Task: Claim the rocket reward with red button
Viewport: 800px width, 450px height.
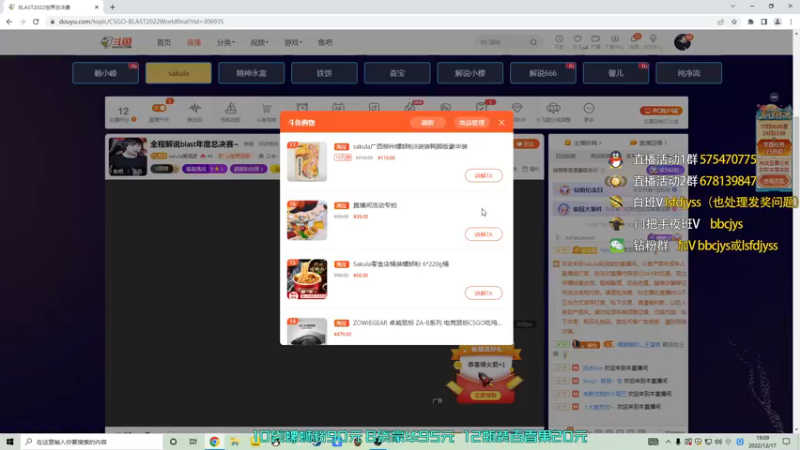Action: tap(485, 395)
